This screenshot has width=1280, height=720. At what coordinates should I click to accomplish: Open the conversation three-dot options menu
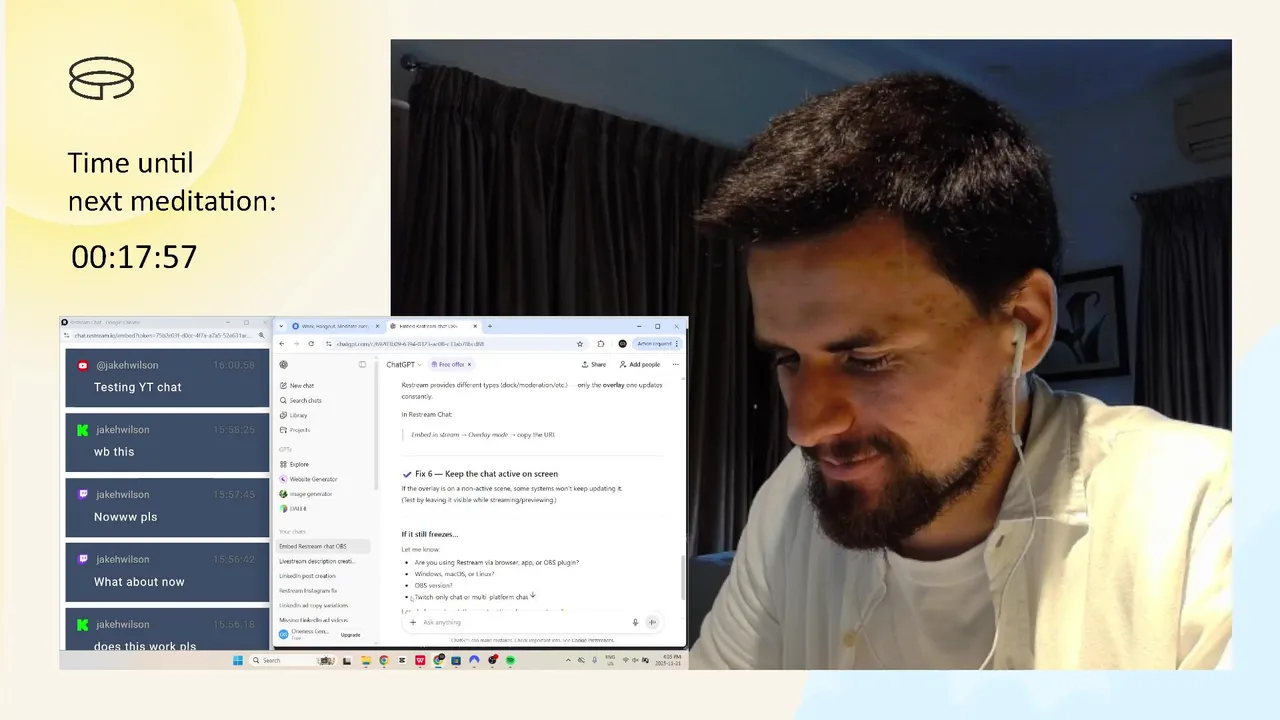click(x=675, y=365)
